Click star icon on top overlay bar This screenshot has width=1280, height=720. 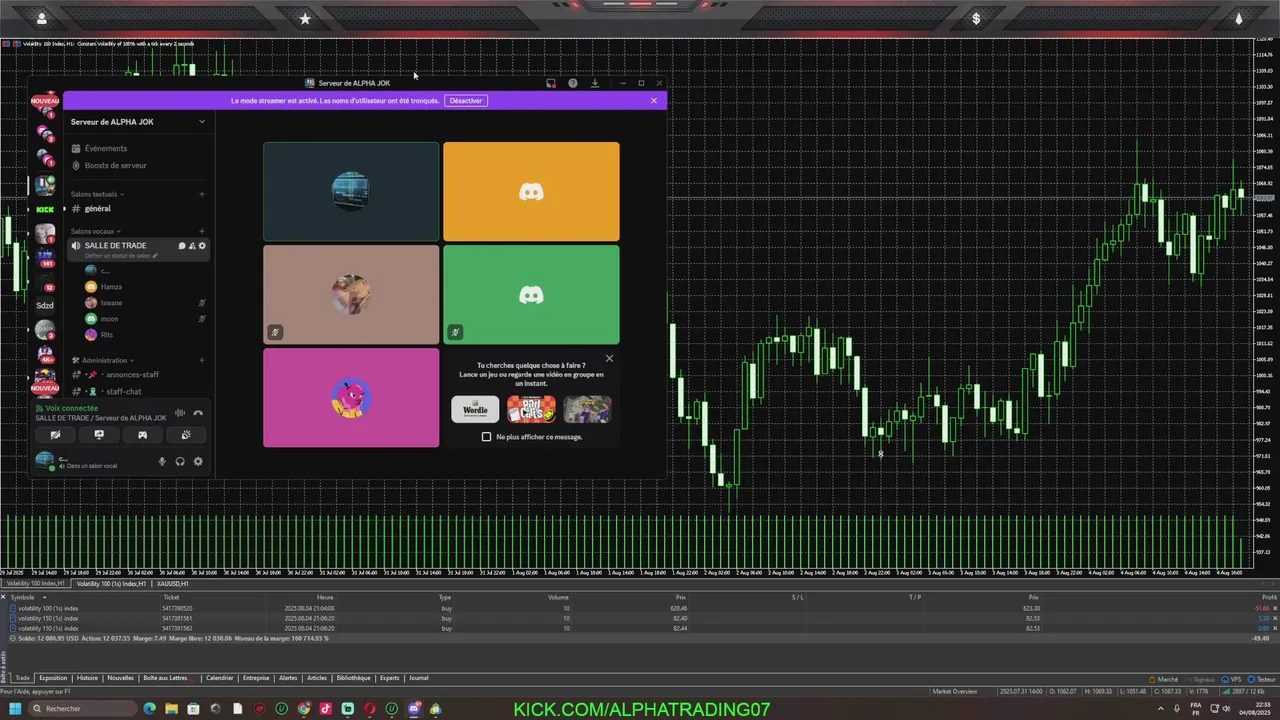pyautogui.click(x=305, y=18)
